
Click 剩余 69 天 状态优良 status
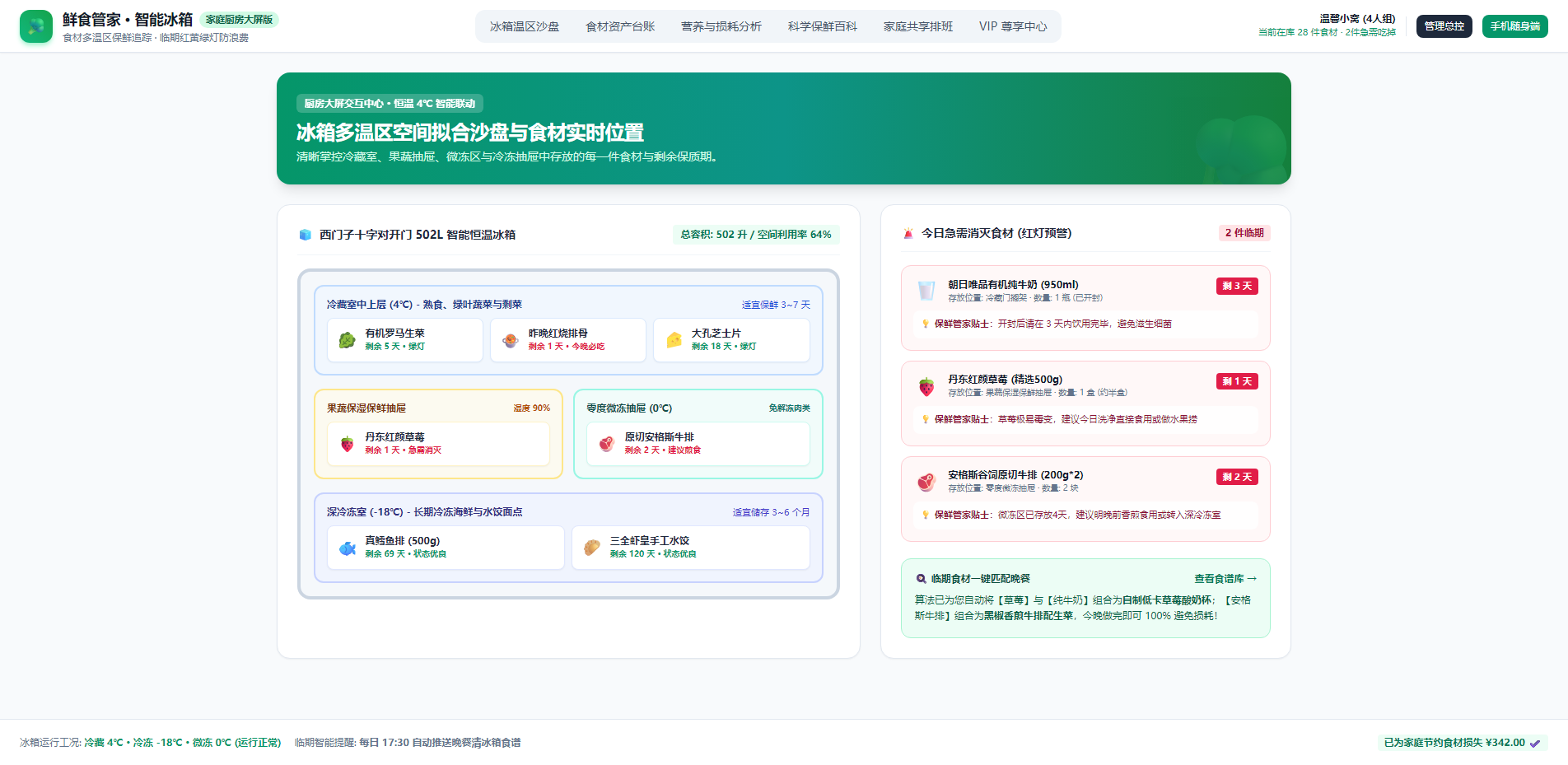pos(406,554)
